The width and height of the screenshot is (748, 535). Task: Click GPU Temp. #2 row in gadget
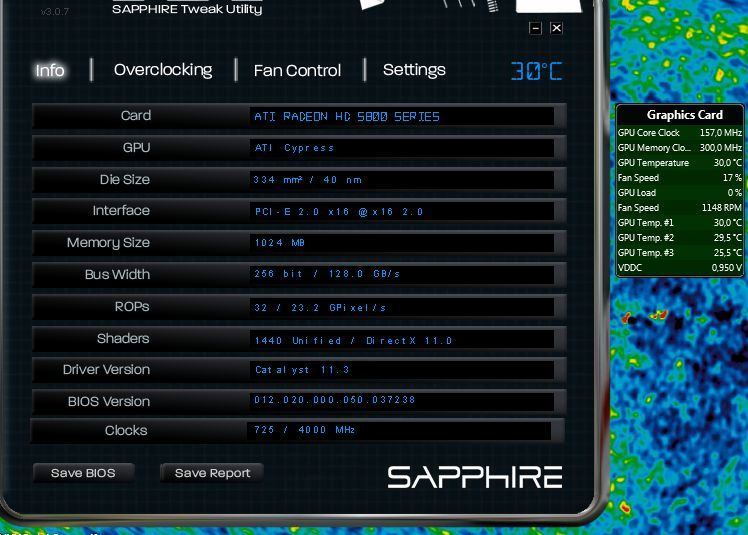(x=680, y=238)
